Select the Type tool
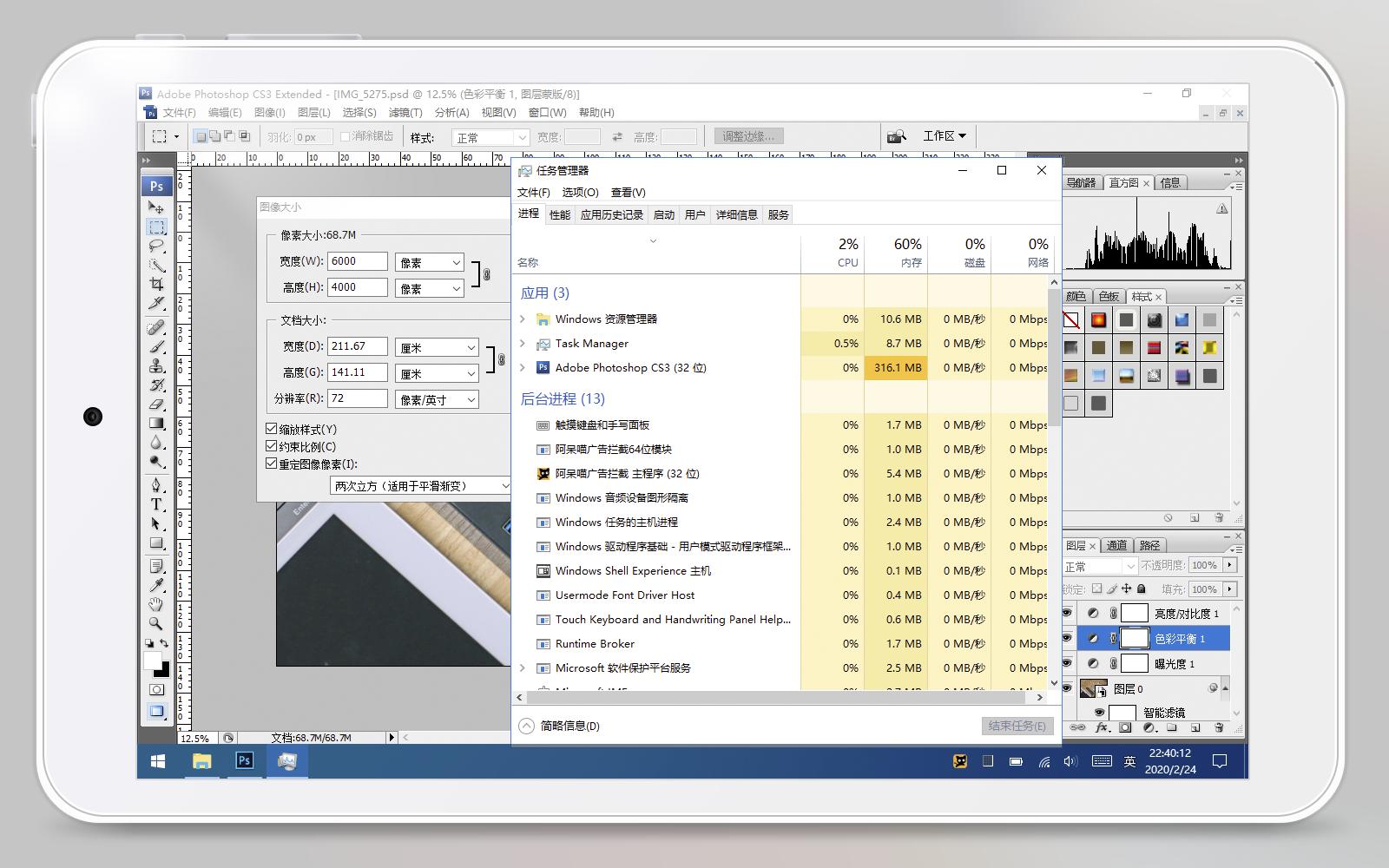The width and height of the screenshot is (1389, 868). (157, 504)
